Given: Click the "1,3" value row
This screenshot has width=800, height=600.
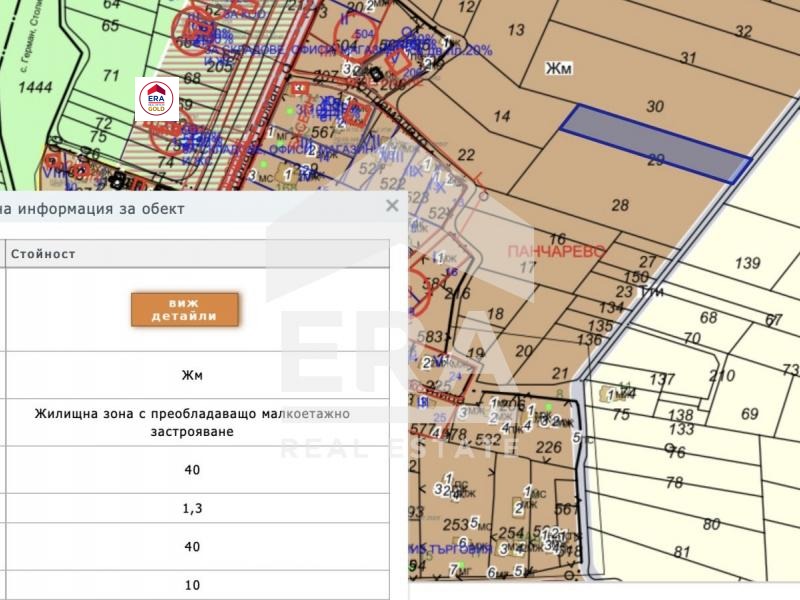Looking at the screenshot, I should [192, 509].
